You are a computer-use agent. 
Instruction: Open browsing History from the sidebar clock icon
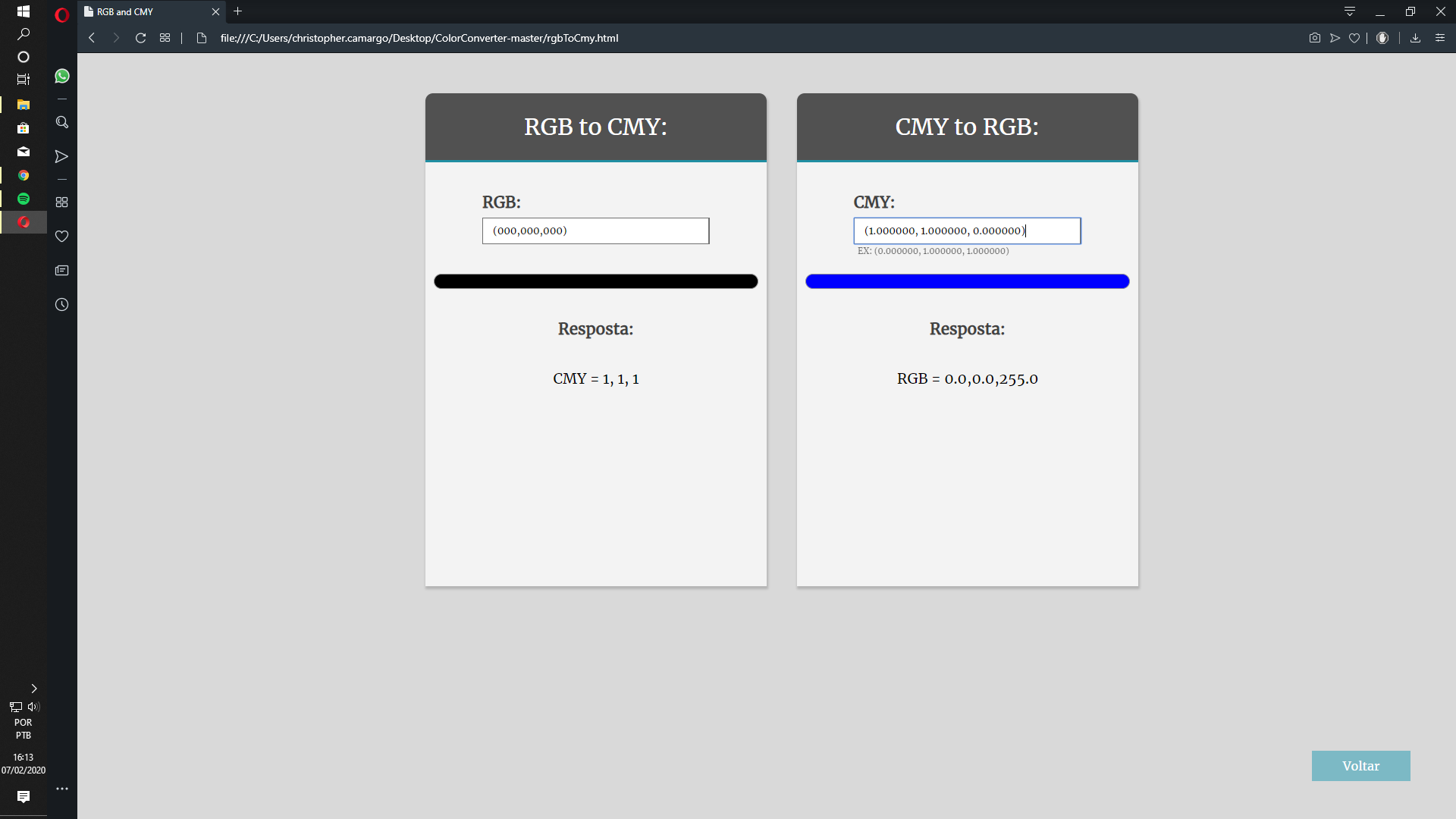pos(61,304)
